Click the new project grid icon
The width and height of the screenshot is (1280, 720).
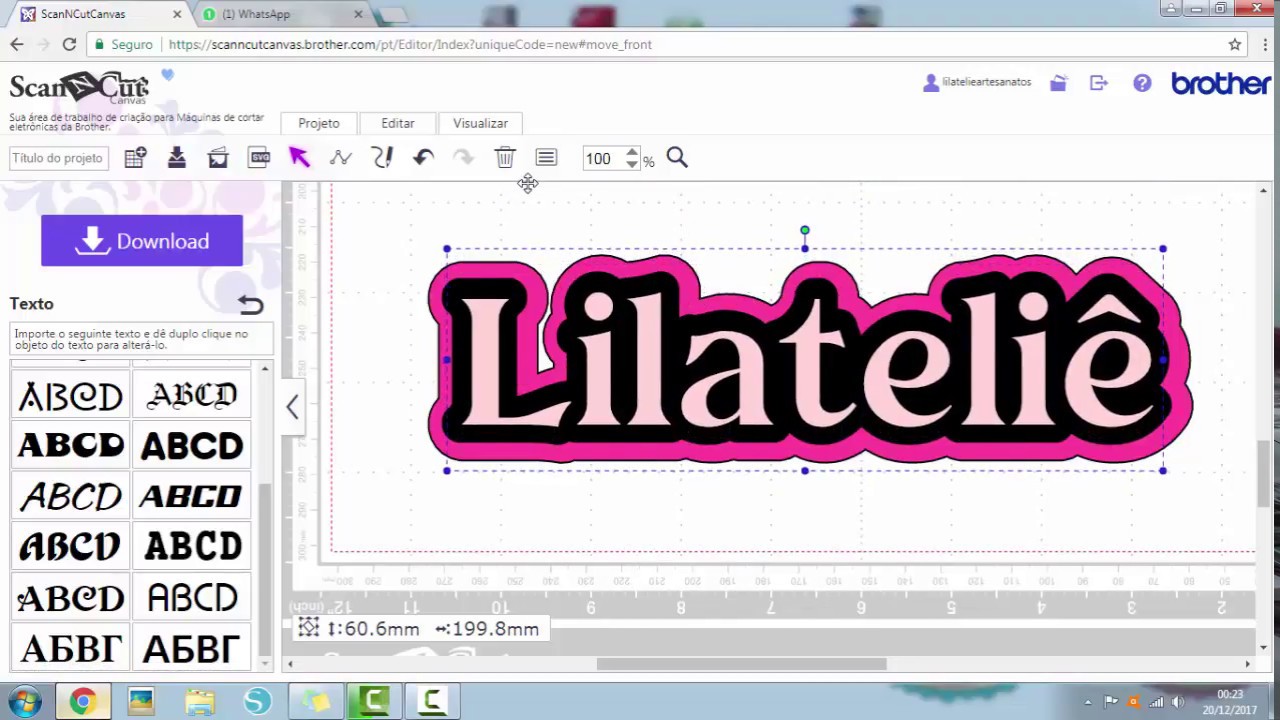pyautogui.click(x=135, y=157)
